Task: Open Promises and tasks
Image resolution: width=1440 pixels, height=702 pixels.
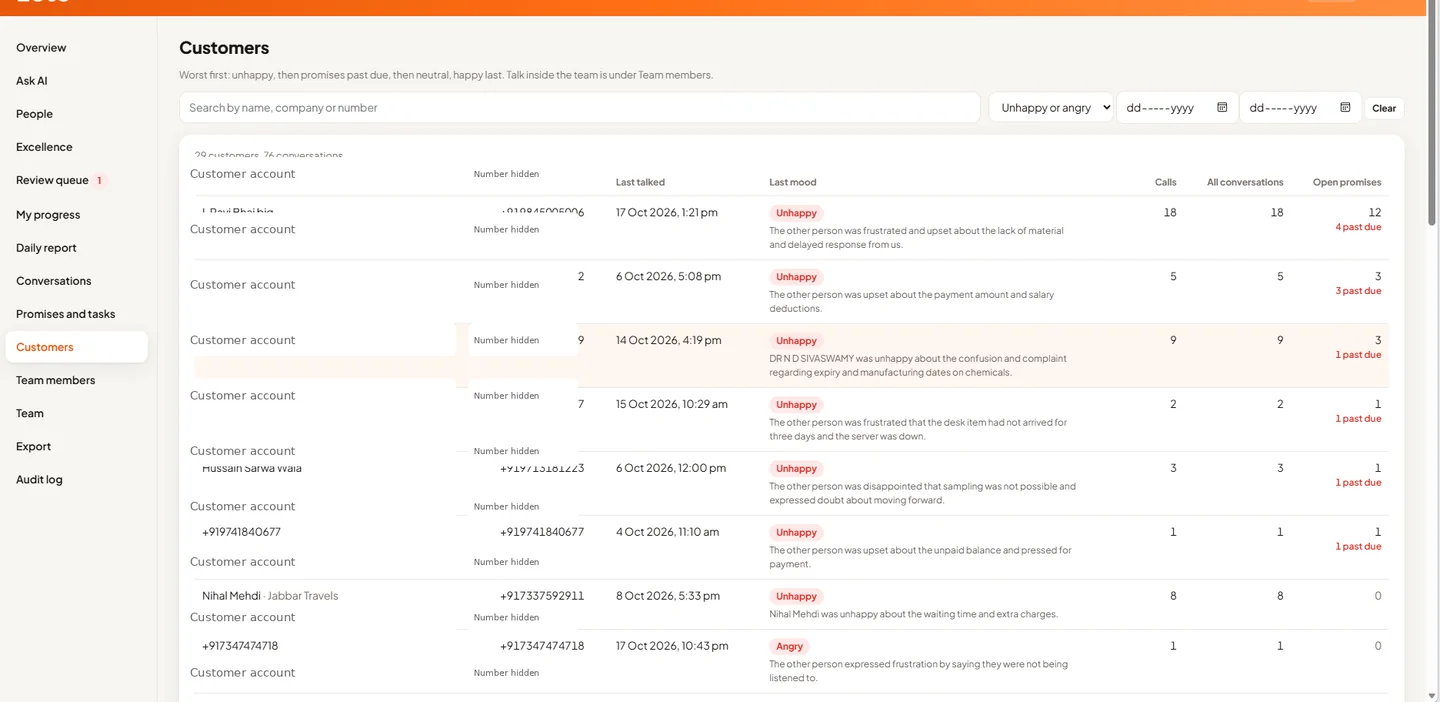Action: click(x=65, y=314)
